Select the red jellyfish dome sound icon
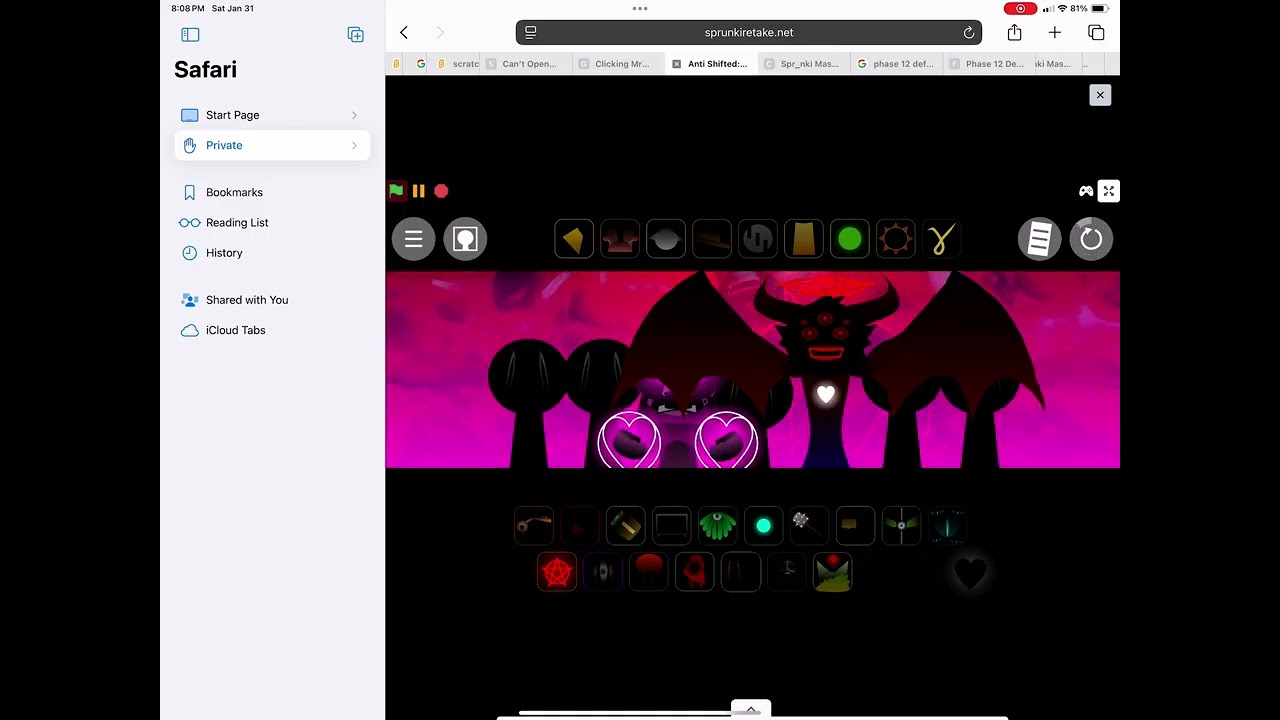 point(649,572)
